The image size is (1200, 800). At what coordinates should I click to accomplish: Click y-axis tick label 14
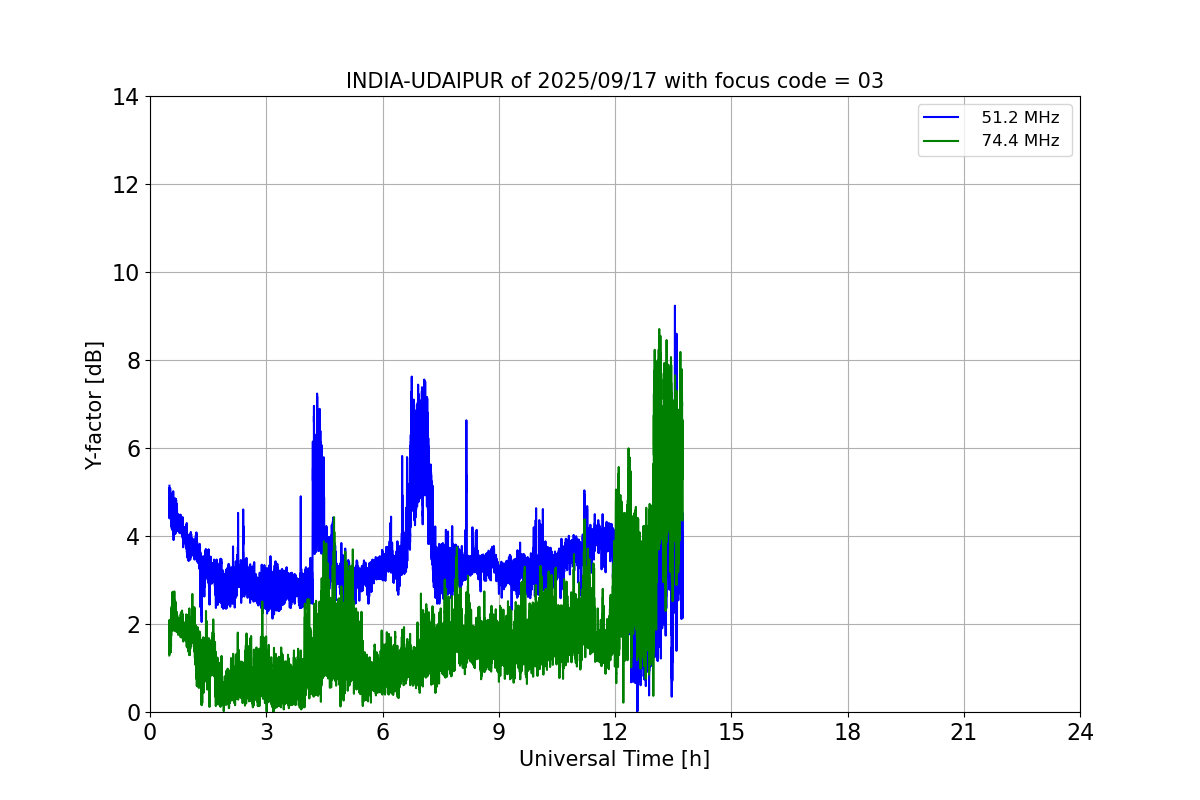tap(125, 97)
